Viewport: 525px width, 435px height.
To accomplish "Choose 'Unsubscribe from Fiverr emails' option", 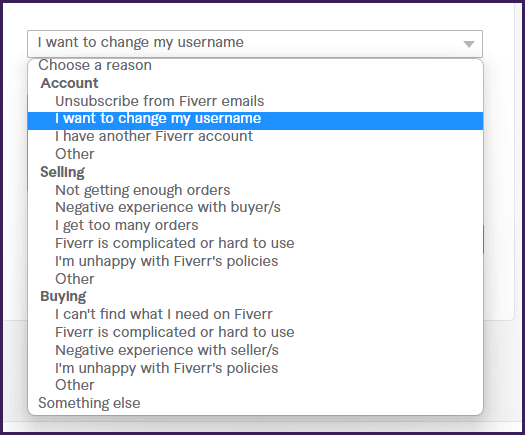I will [x=255, y=101].
